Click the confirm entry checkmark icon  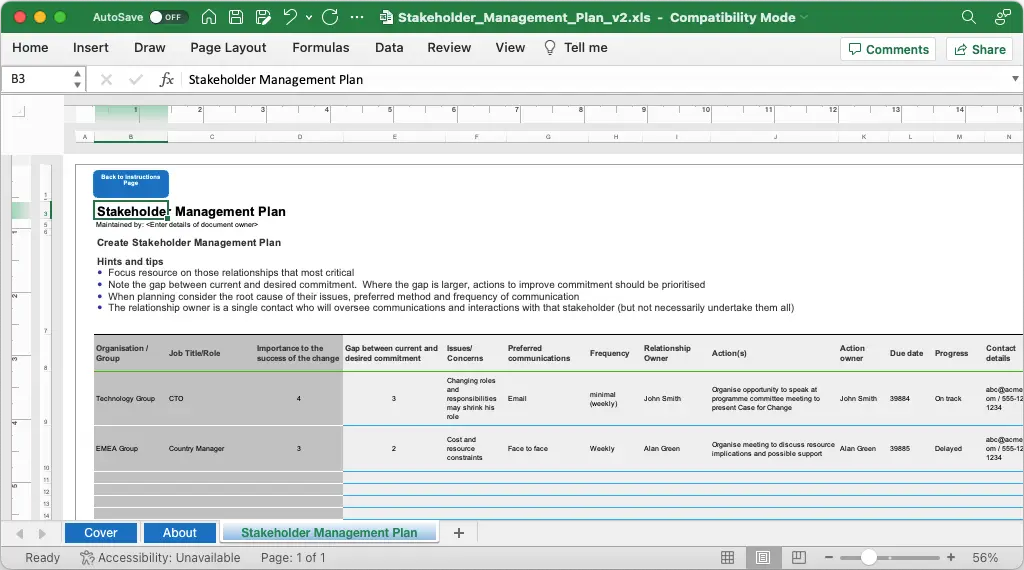click(x=136, y=80)
